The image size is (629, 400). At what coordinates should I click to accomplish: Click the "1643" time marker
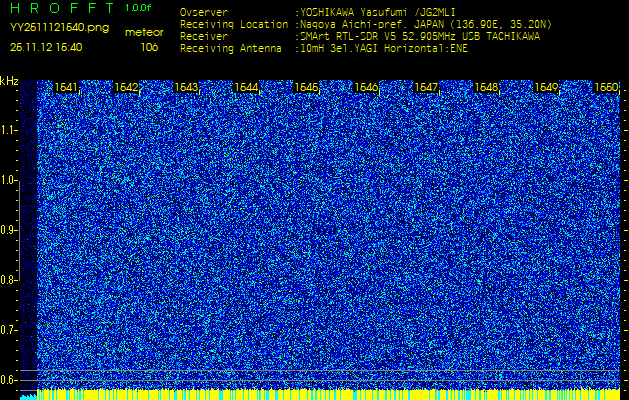[x=186, y=87]
